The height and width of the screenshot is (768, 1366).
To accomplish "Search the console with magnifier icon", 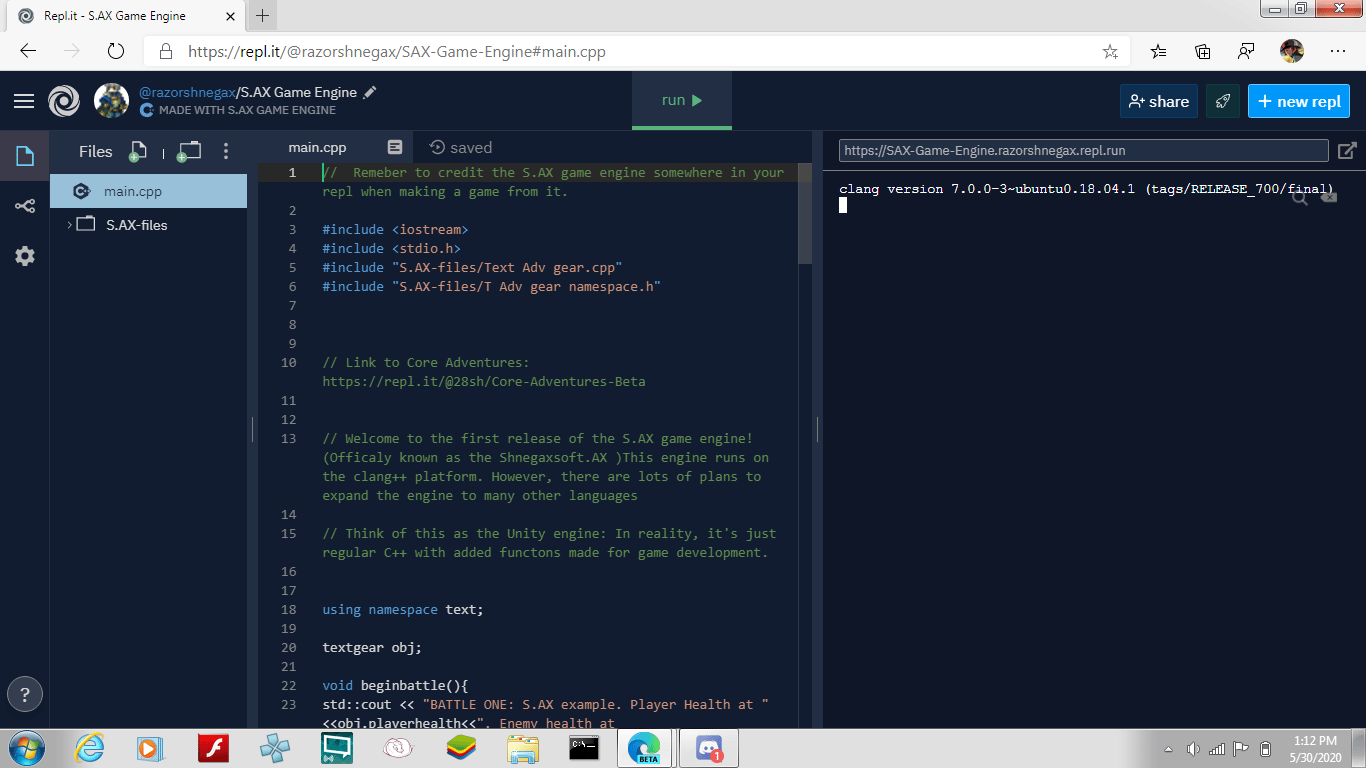I will click(1300, 198).
